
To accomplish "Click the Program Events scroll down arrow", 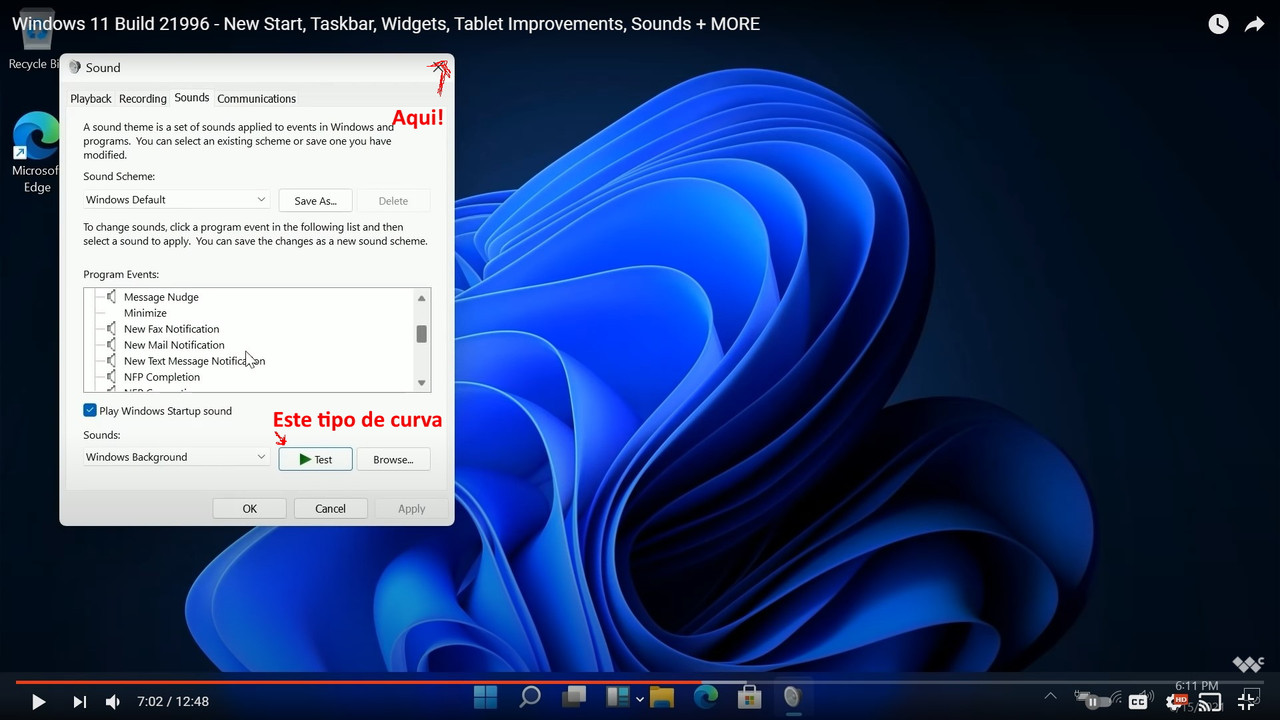I will tap(422, 383).
